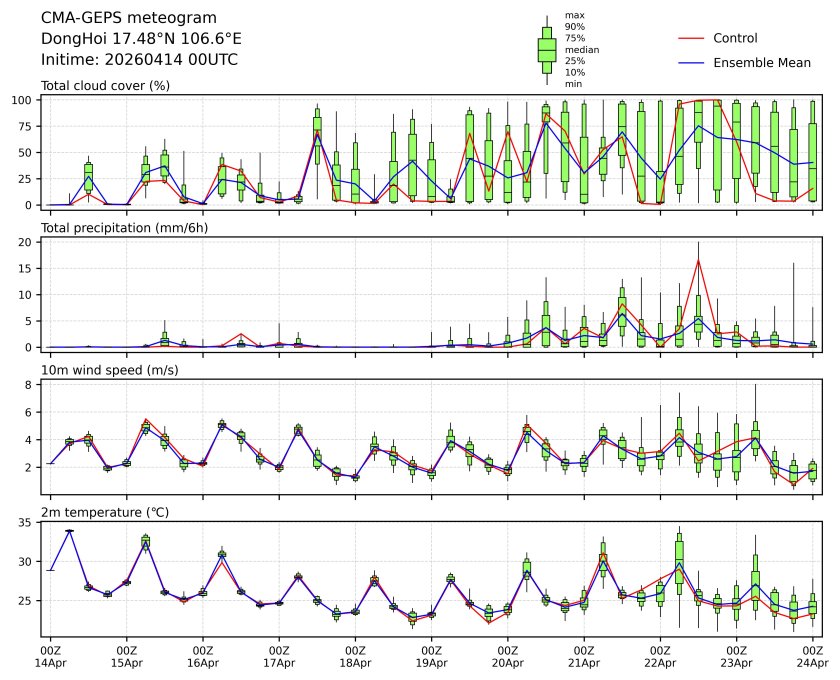Click the '10m wind speed (m/s)' heading
840x680 pixels.
tap(110, 370)
